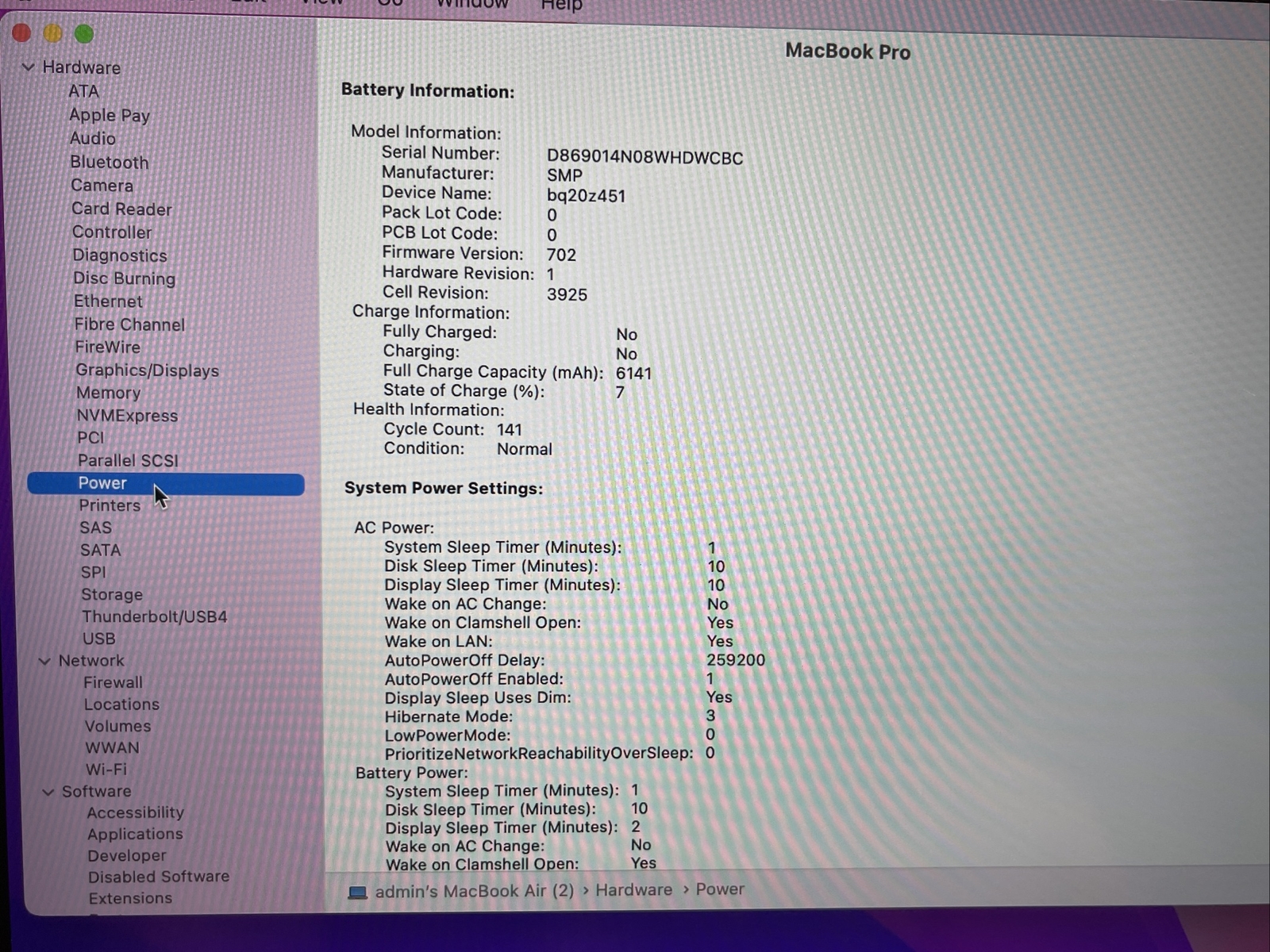Click the Manufacturer value SMP

pos(564,175)
